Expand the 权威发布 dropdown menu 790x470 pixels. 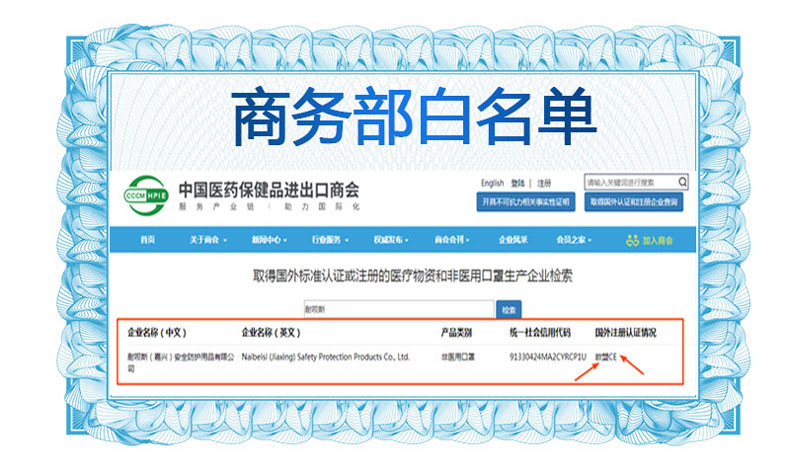(391, 240)
